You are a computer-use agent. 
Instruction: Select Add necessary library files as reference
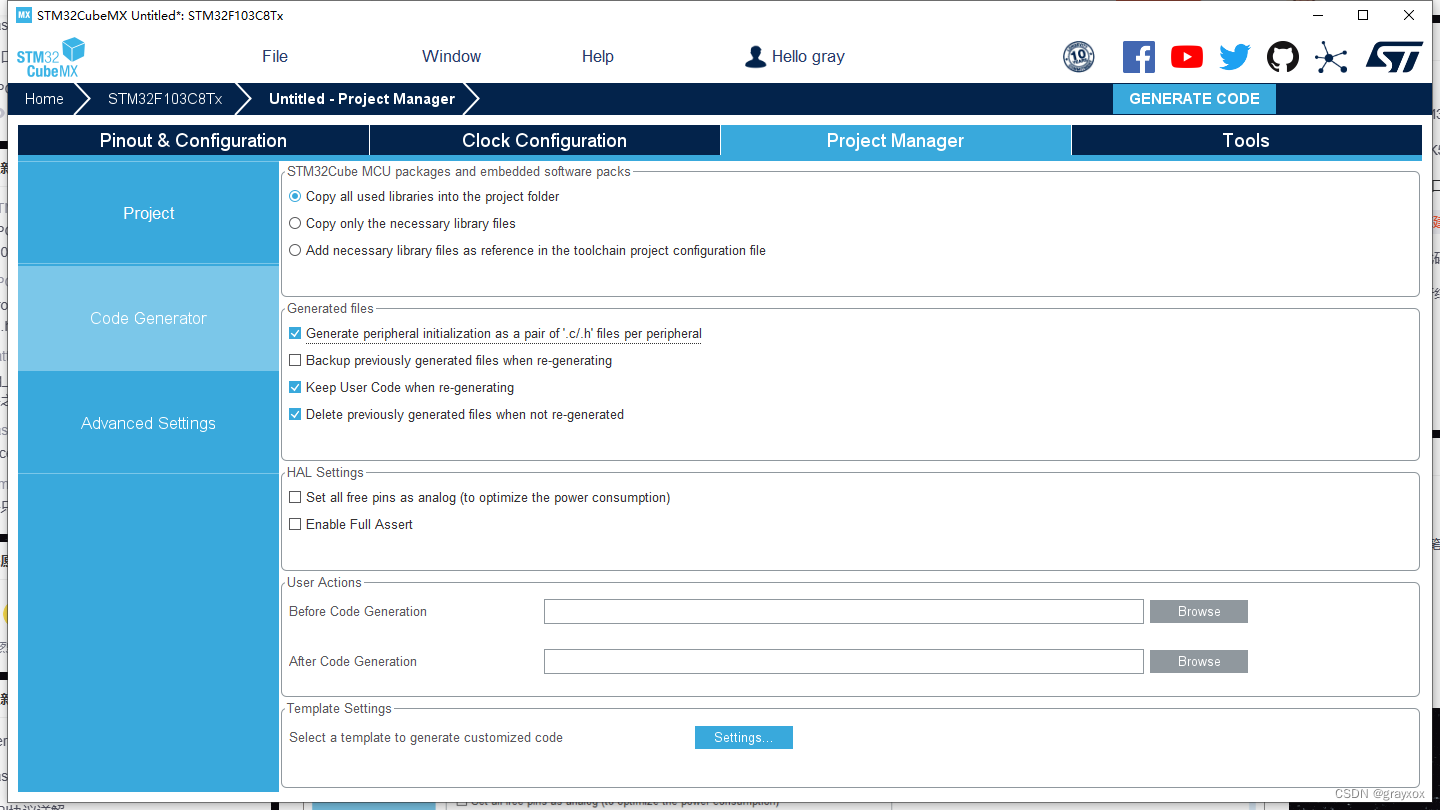click(x=295, y=251)
